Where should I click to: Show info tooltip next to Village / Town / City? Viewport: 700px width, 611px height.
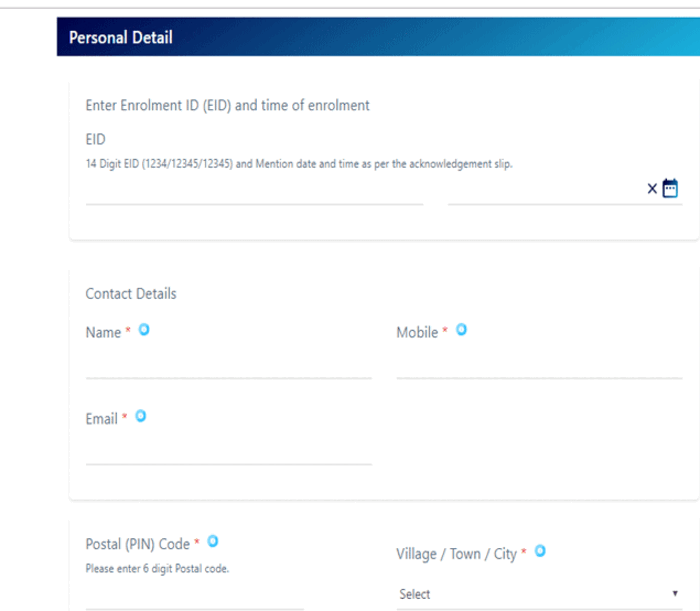(540, 551)
